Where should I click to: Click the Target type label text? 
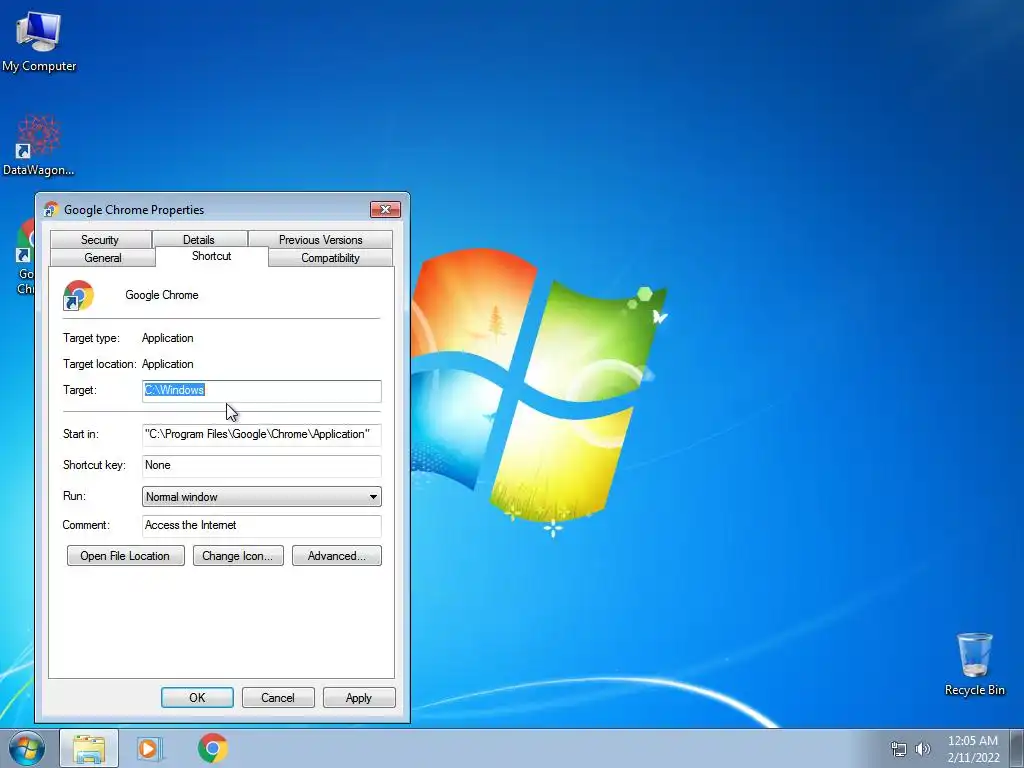click(91, 338)
